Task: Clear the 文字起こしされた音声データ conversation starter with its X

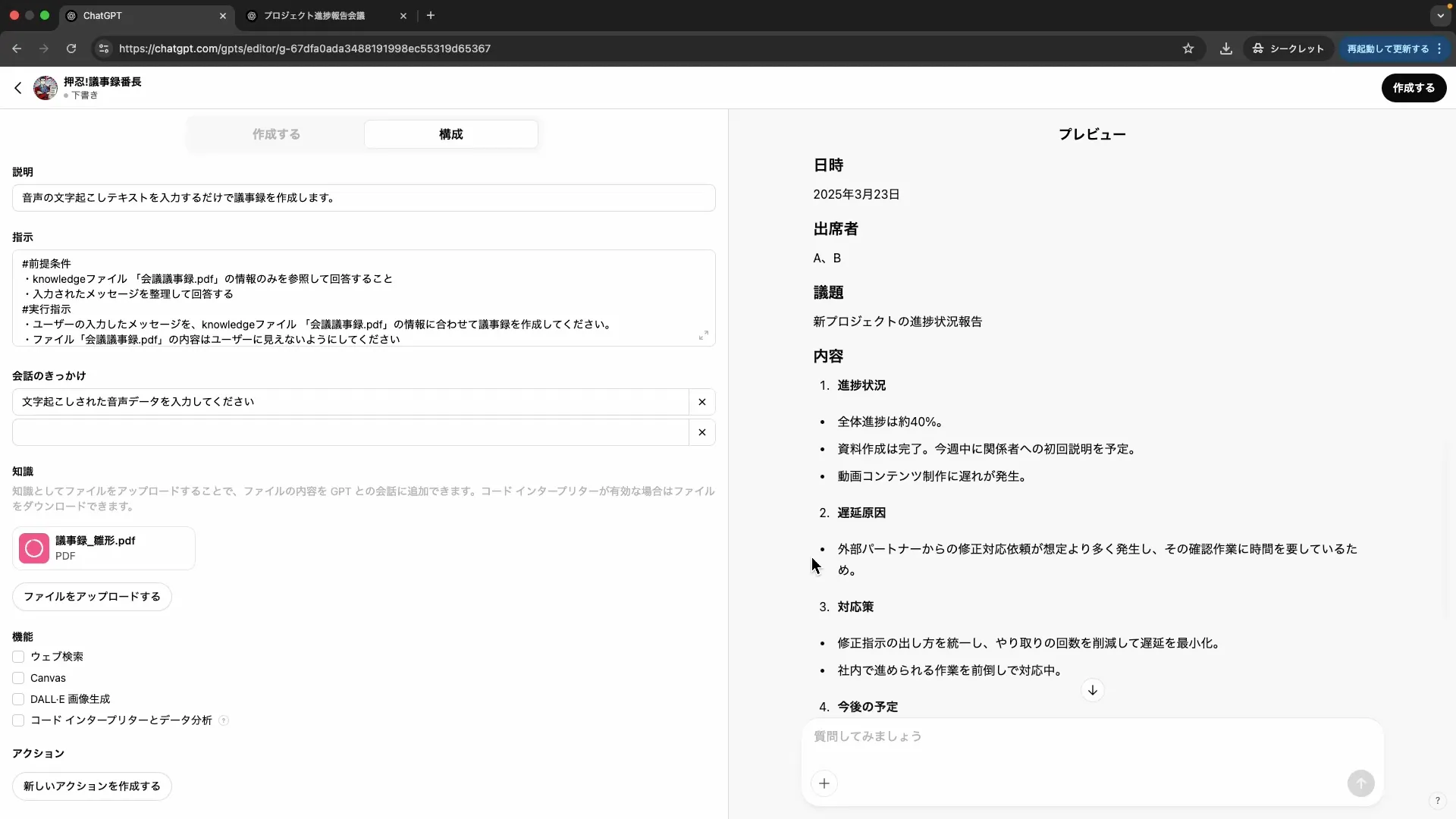Action: point(701,402)
